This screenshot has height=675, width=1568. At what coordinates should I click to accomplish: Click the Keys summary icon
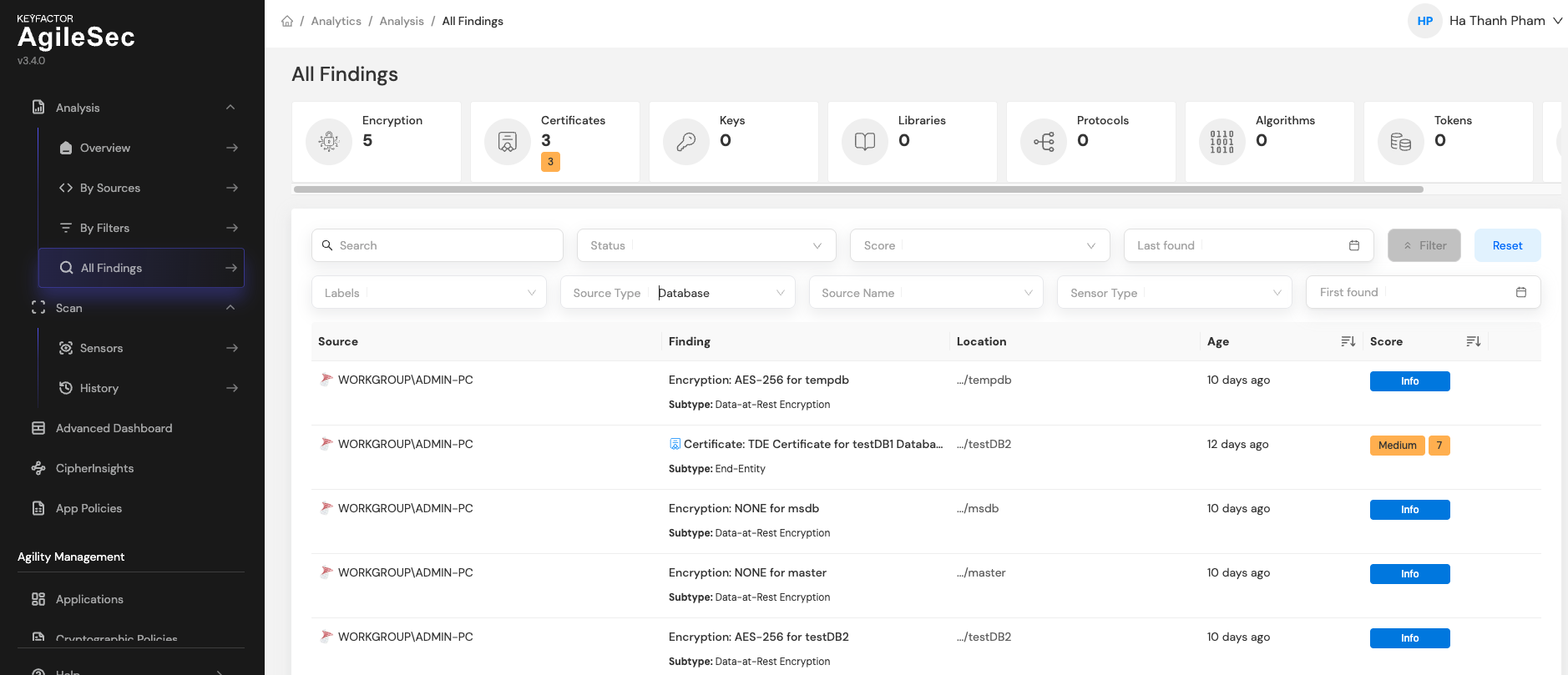point(686,142)
